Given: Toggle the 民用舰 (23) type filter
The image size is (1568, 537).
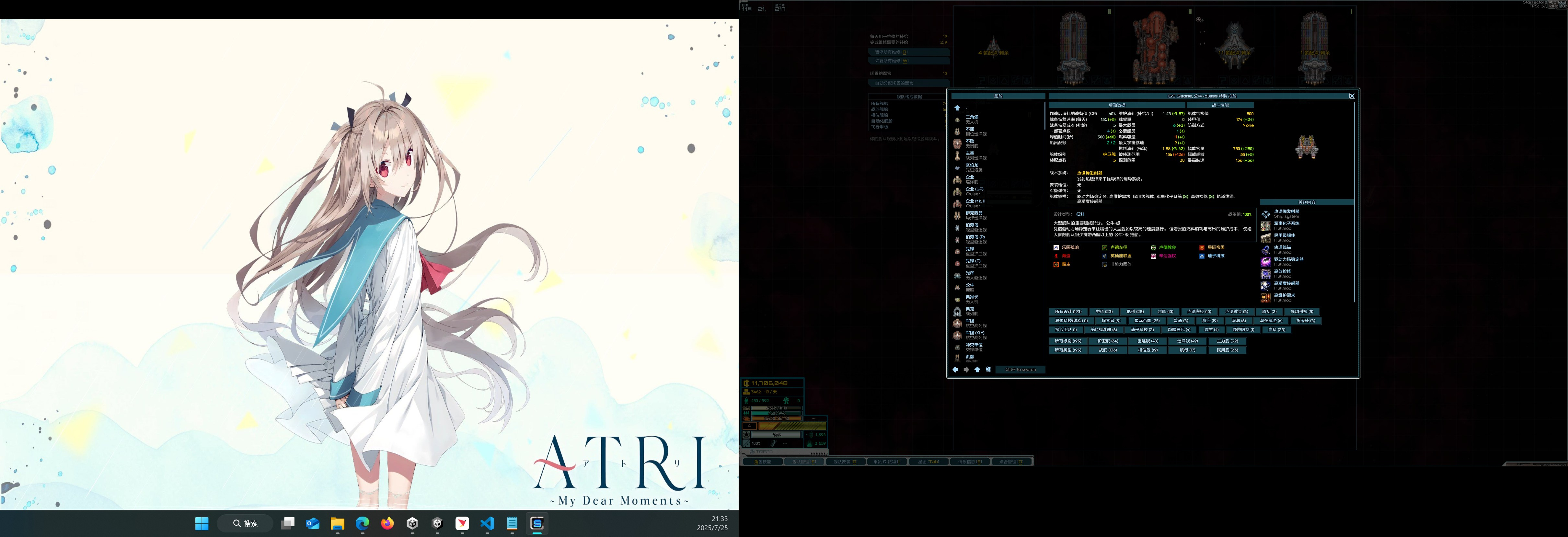Looking at the screenshot, I should (x=1227, y=350).
